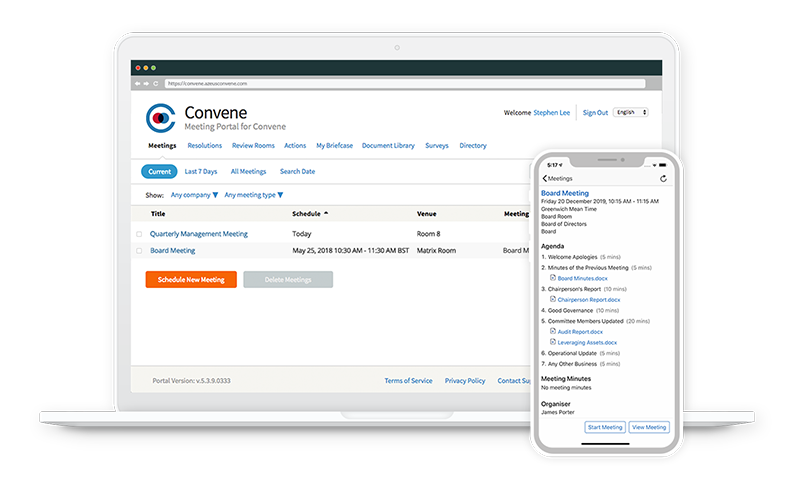
Task: Open the Directory tab
Action: [473, 145]
